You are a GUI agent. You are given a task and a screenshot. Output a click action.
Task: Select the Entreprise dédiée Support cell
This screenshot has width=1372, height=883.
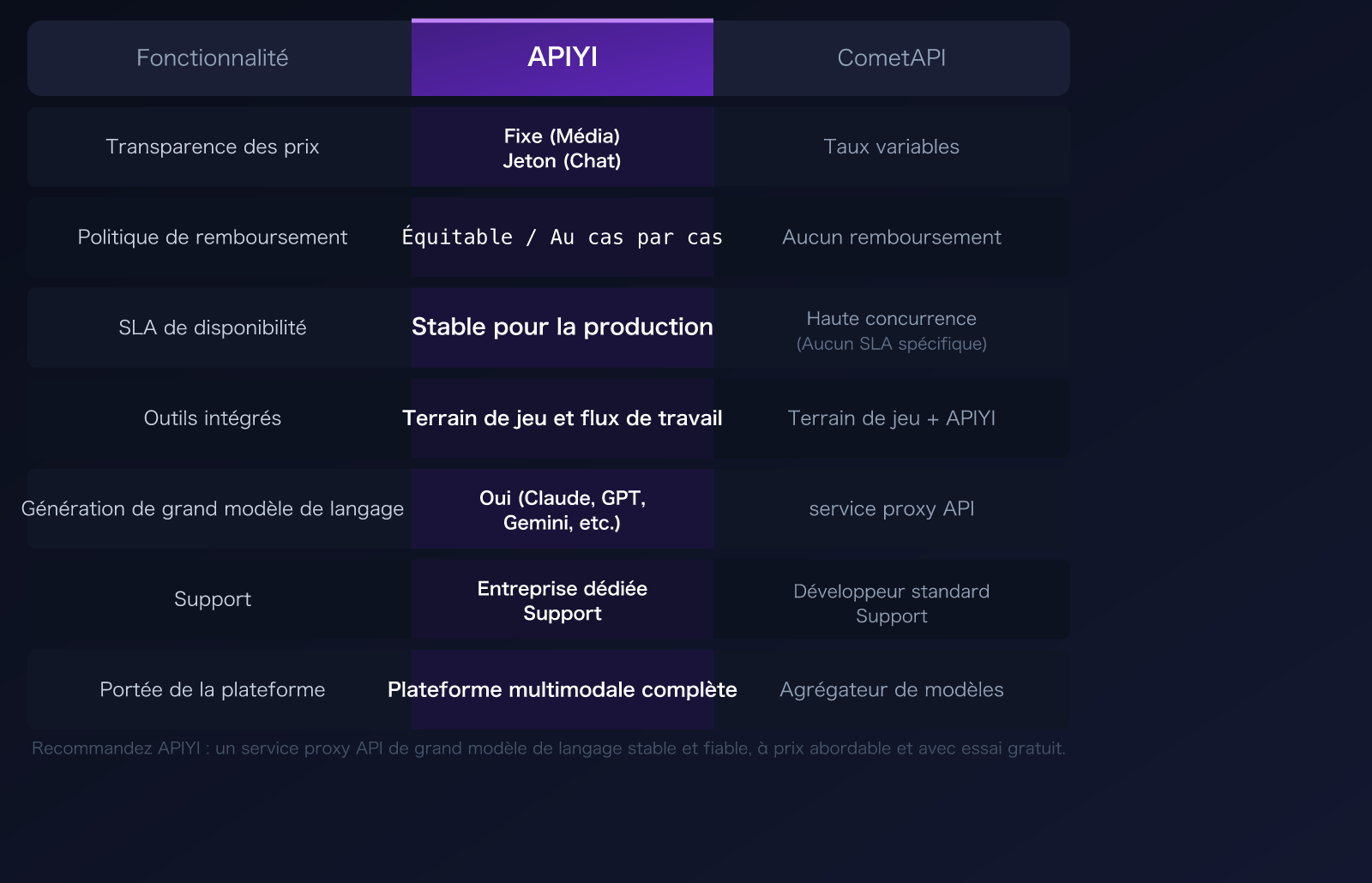click(x=562, y=599)
